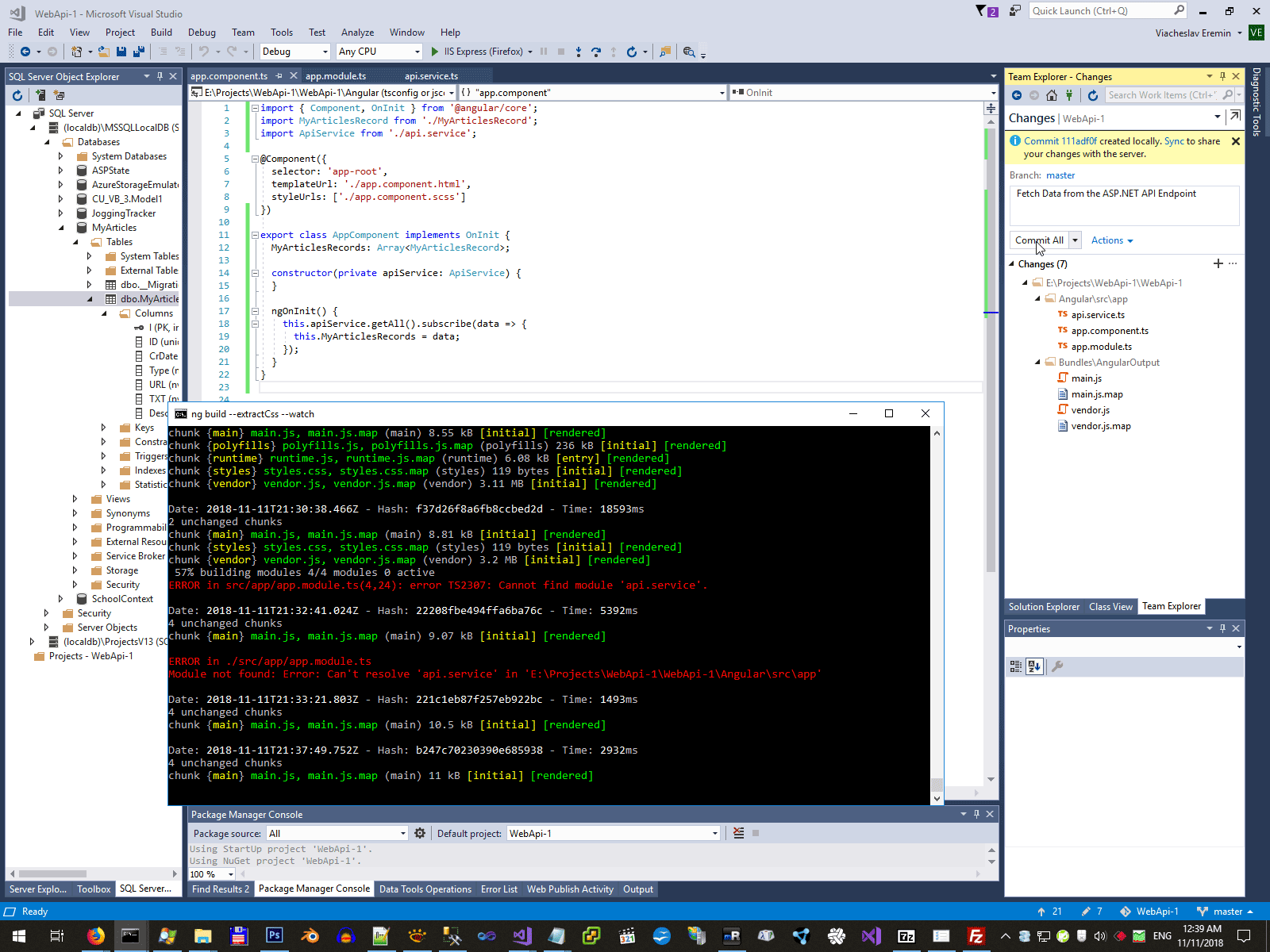Viewport: 1270px width, 952px height.
Task: Open the Any CPU platform dropdown
Action: click(x=379, y=52)
